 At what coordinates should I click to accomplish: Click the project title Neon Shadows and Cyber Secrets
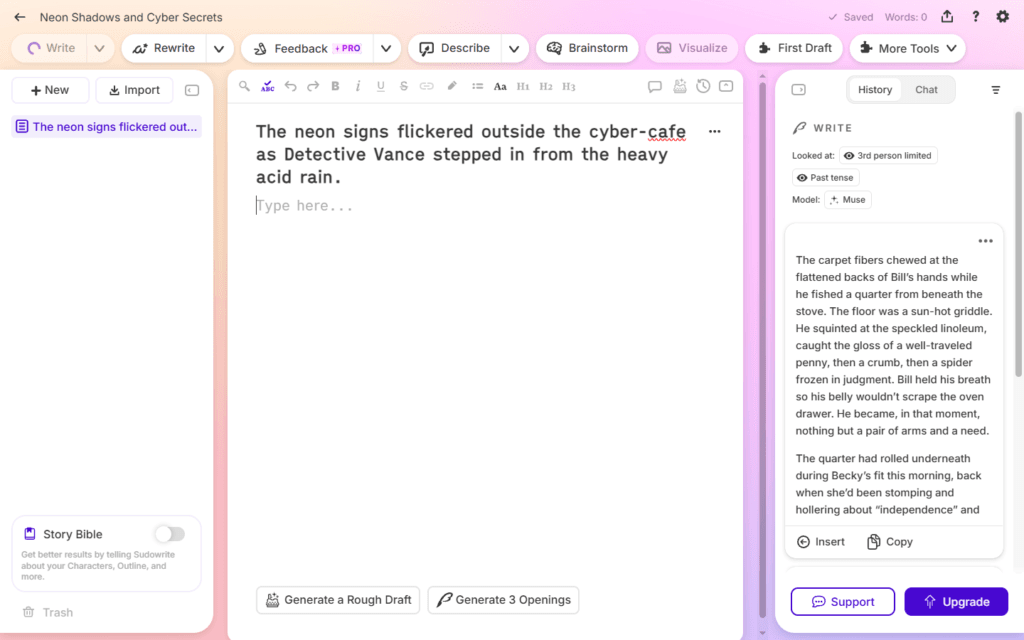131,17
